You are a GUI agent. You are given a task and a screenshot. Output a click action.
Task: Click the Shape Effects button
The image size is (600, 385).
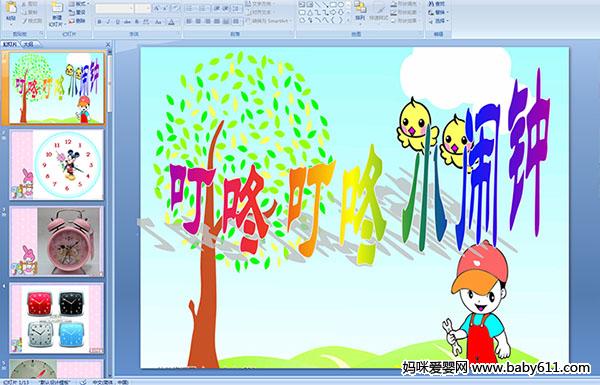pos(406,21)
